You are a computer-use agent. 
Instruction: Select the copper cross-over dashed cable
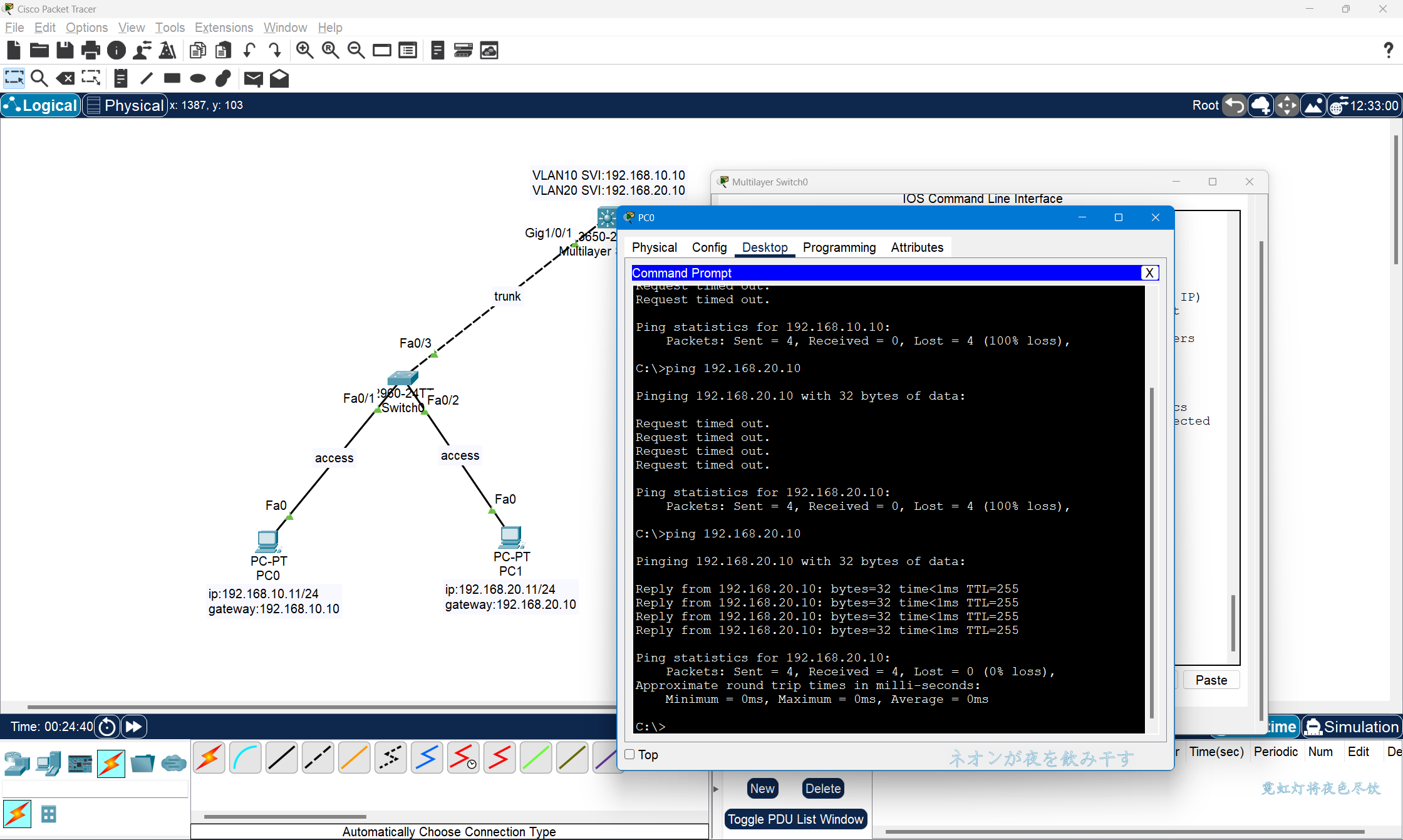tap(318, 758)
